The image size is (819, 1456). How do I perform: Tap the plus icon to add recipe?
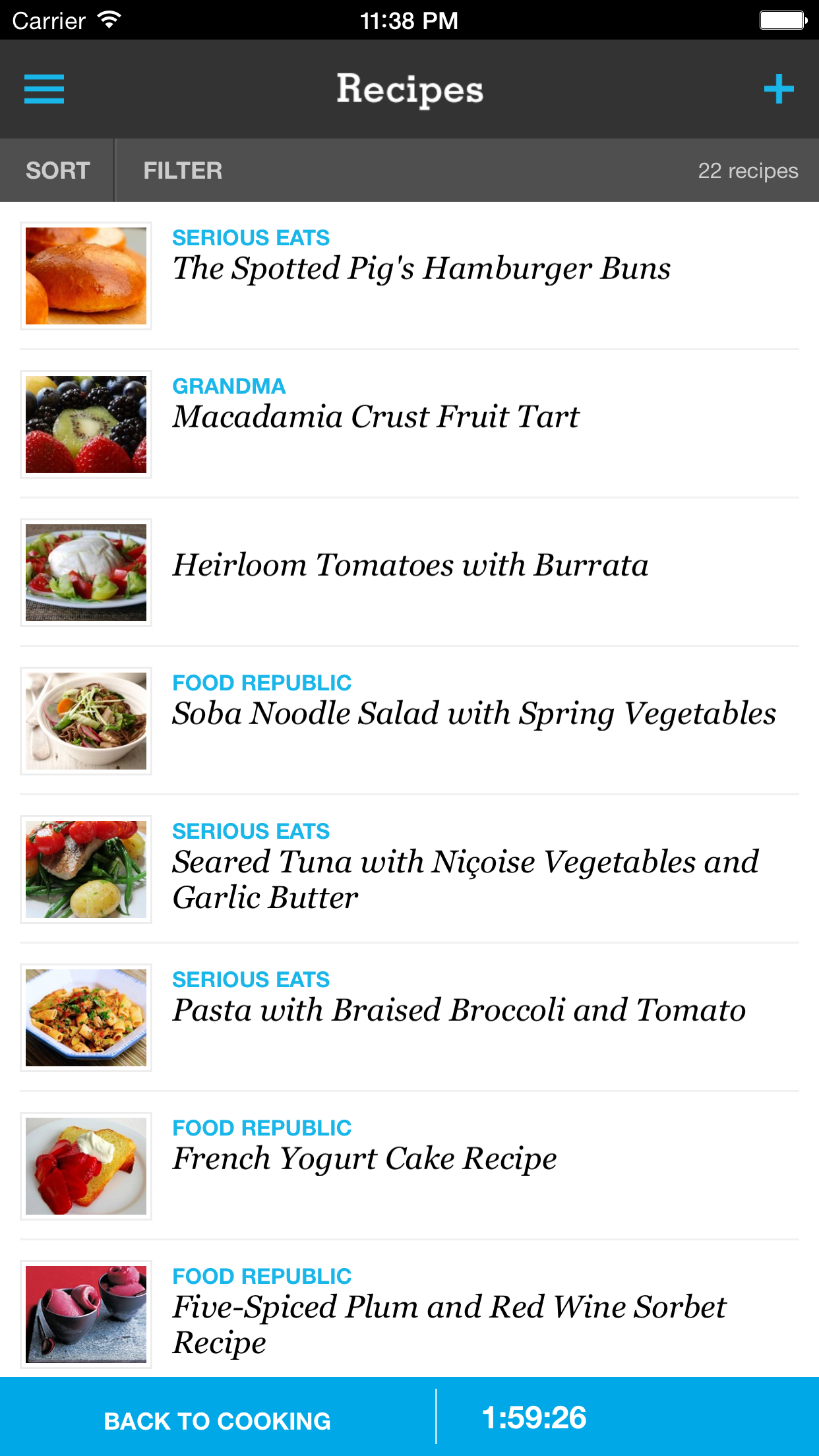coord(779,89)
